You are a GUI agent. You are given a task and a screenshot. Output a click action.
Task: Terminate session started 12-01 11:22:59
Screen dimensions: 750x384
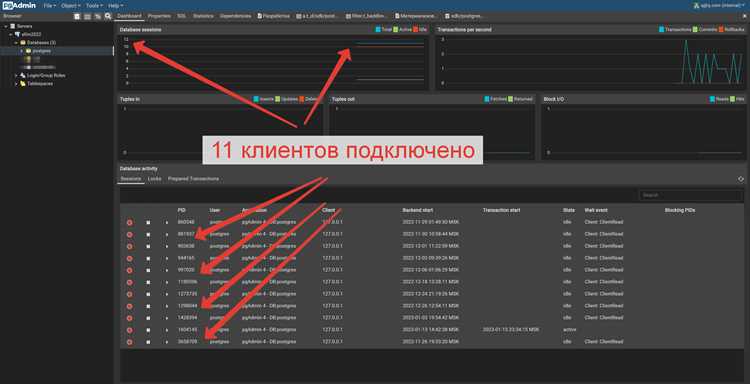pyautogui.click(x=129, y=246)
